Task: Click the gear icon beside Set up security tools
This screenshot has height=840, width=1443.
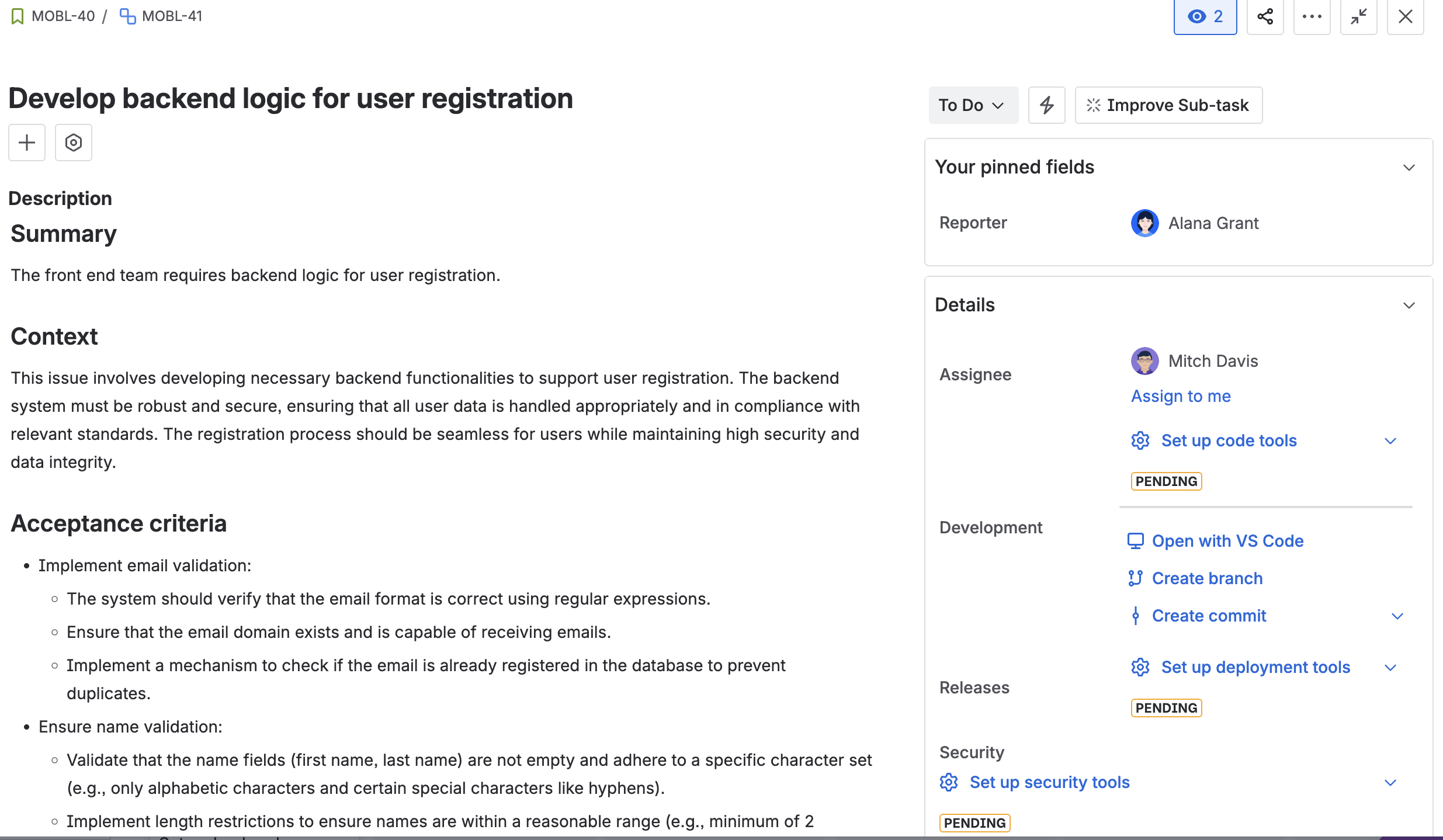Action: tap(949, 782)
